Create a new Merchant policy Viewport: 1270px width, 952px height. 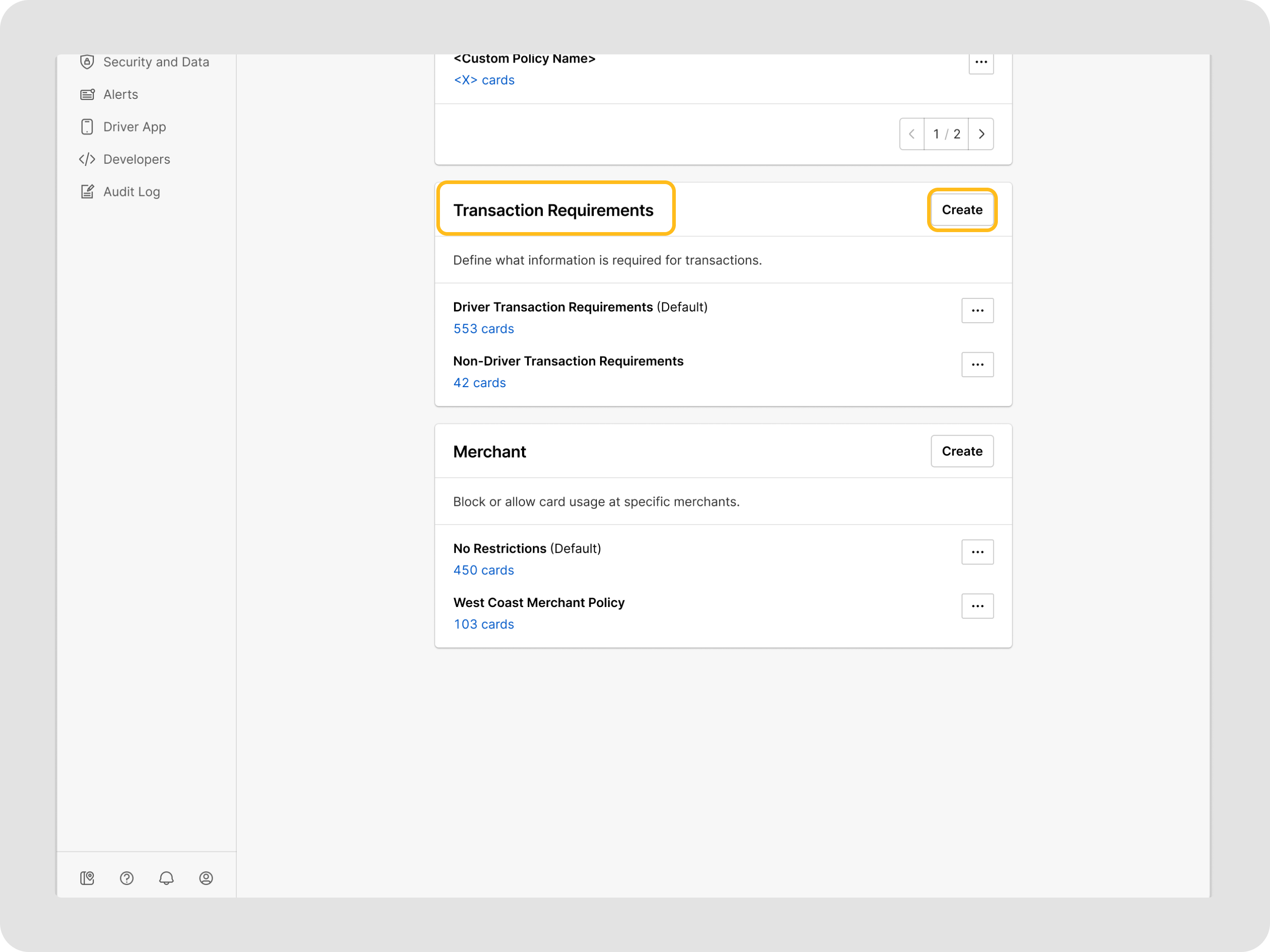click(x=962, y=452)
